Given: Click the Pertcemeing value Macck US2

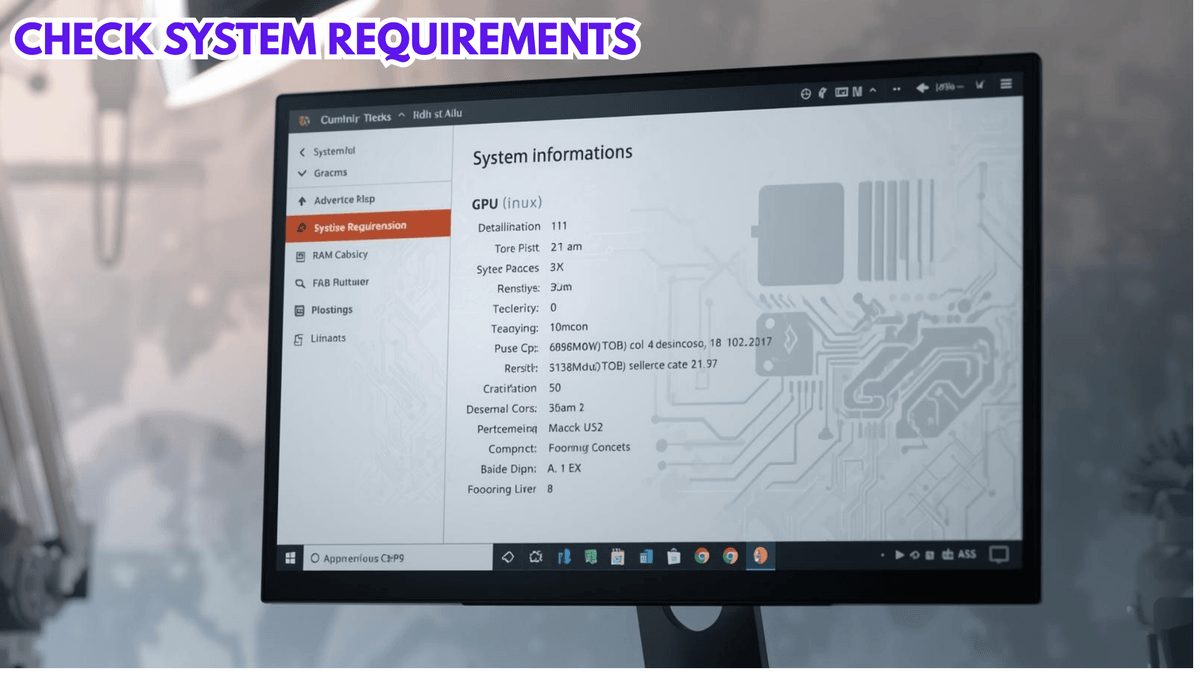Looking at the screenshot, I should click(575, 428).
